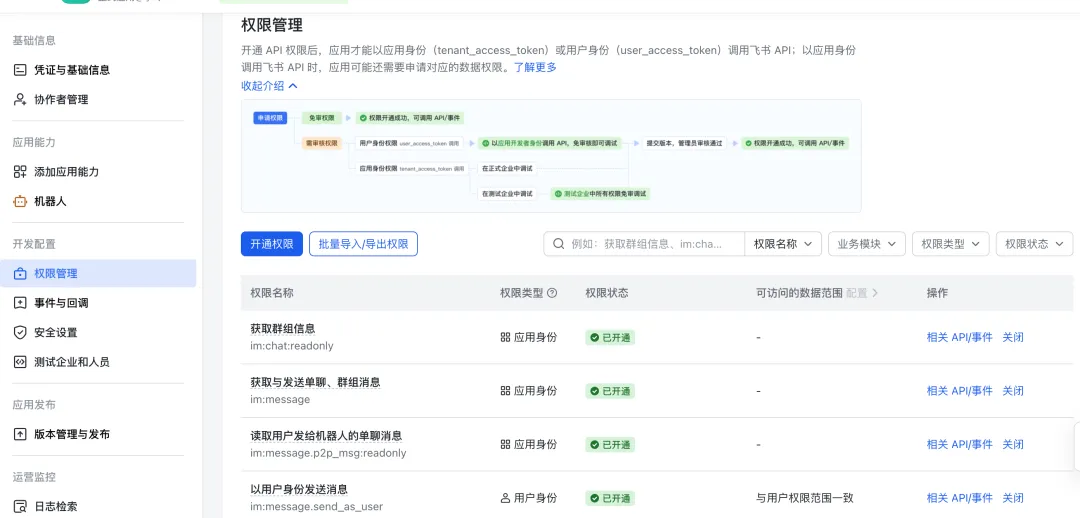Image resolution: width=1080 pixels, height=518 pixels.
Task: Click 关闭 for im:message.p2p_msg:readonly permission
Action: [x=1013, y=444]
